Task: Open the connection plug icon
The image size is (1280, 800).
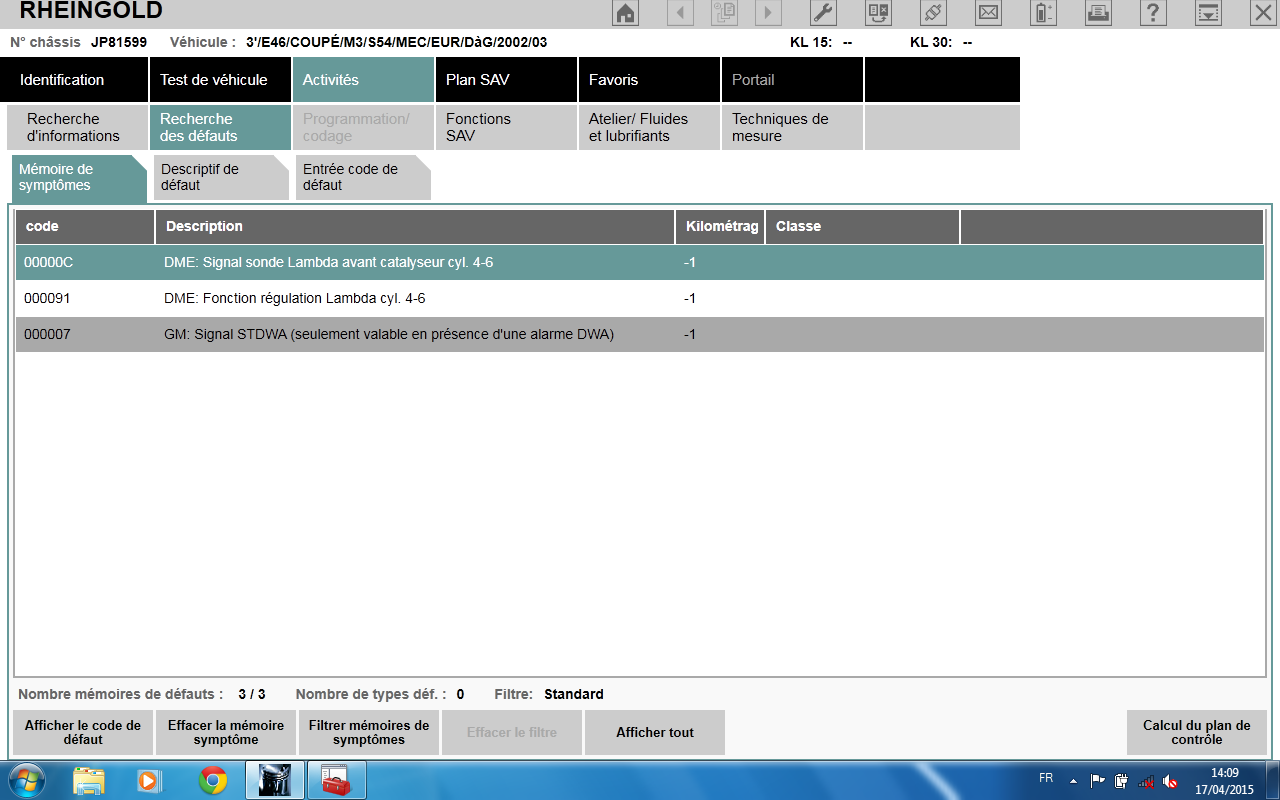Action: tap(933, 13)
